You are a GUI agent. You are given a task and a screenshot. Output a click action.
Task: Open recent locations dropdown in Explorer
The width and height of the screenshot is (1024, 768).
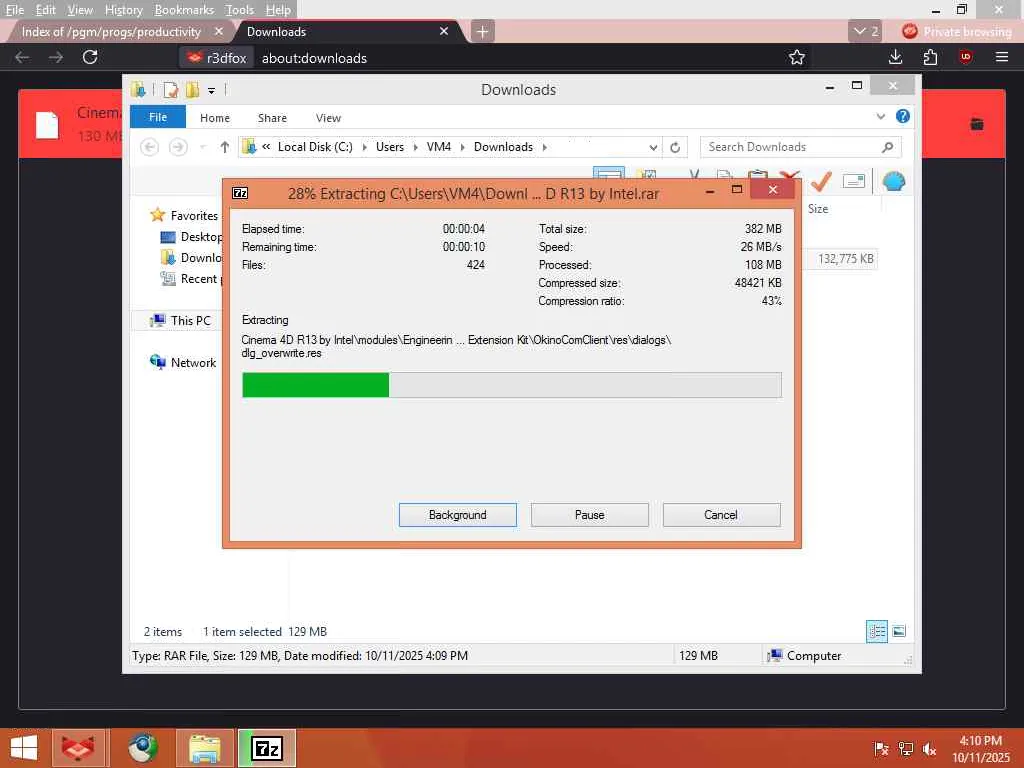click(202, 147)
